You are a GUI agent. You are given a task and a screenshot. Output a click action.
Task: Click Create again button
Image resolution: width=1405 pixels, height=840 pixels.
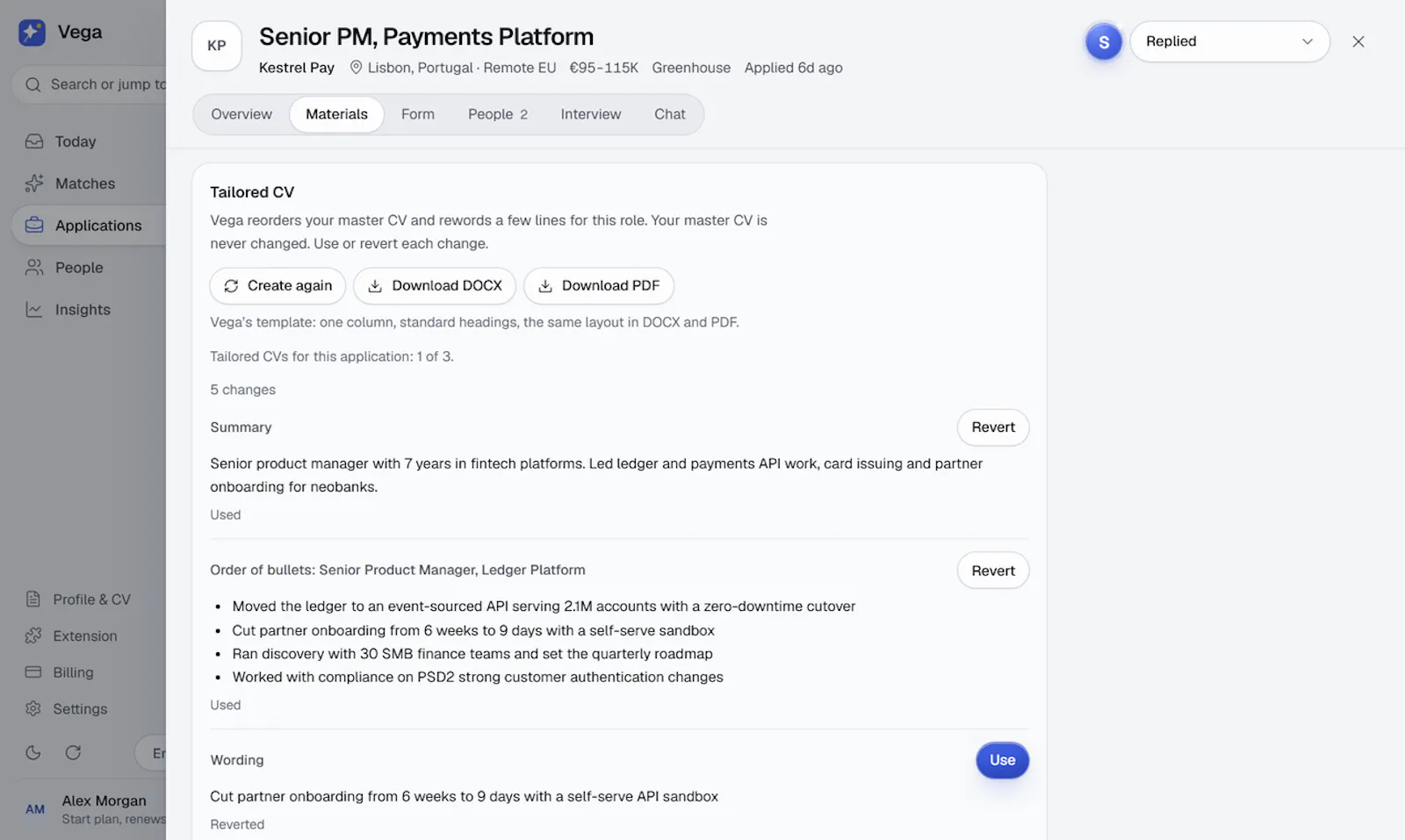pyautogui.click(x=277, y=286)
